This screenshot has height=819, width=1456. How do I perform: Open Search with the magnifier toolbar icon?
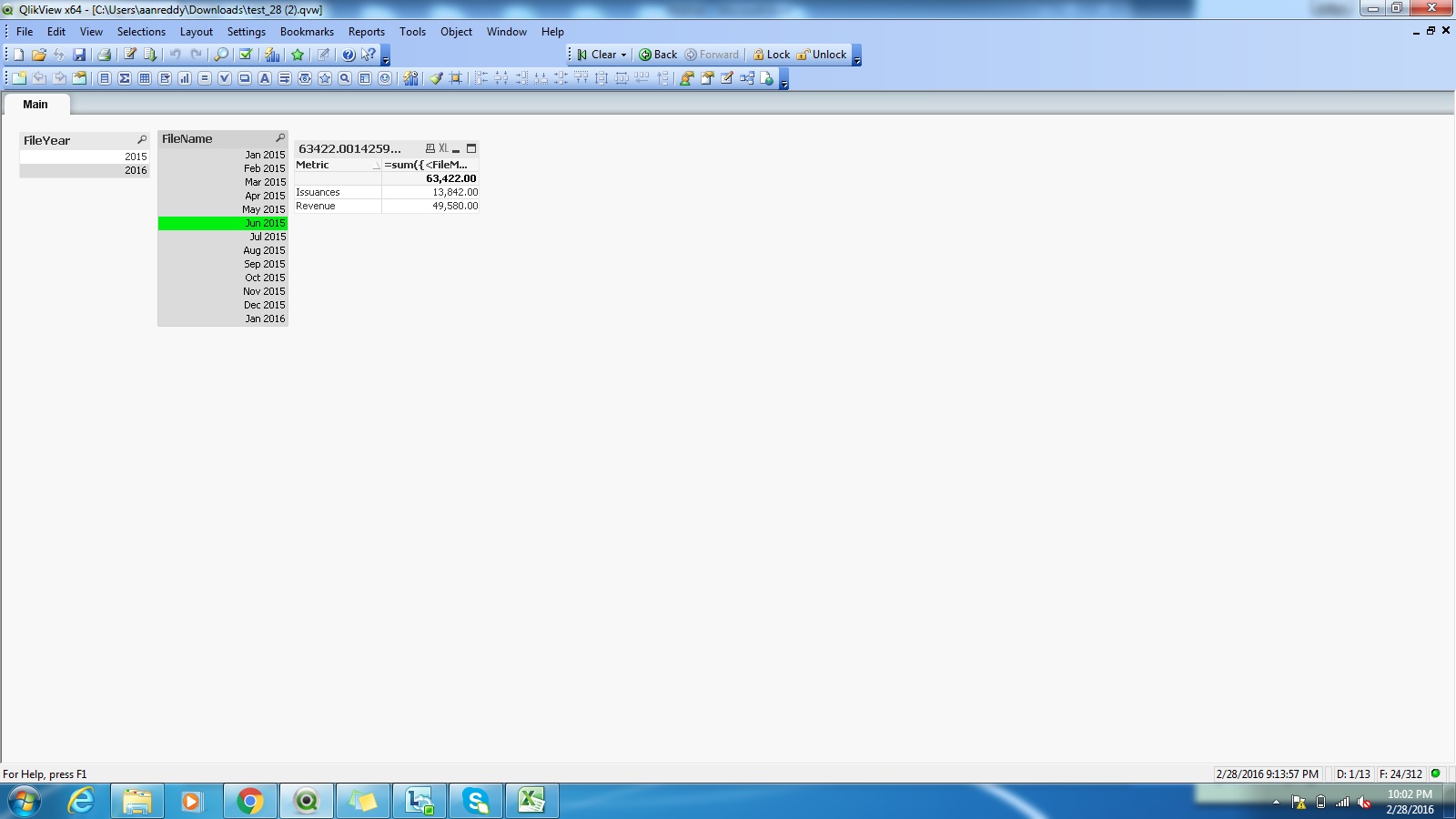point(221,55)
